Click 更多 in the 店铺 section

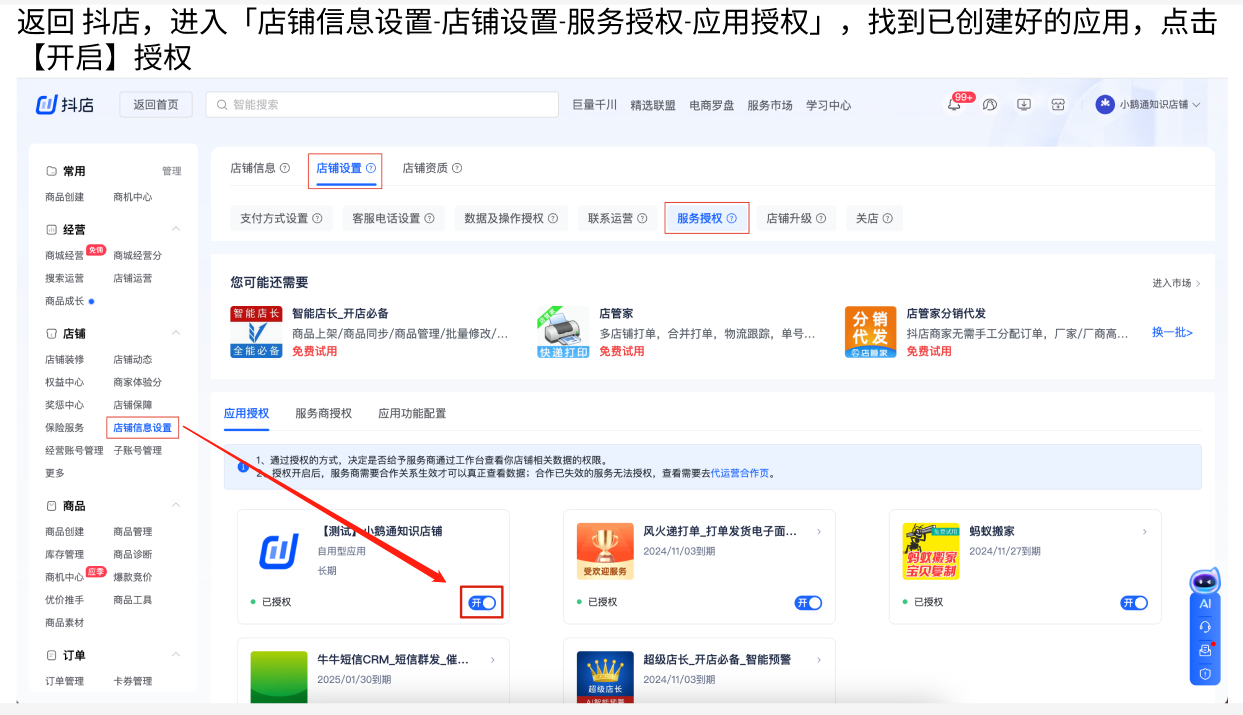(55, 473)
